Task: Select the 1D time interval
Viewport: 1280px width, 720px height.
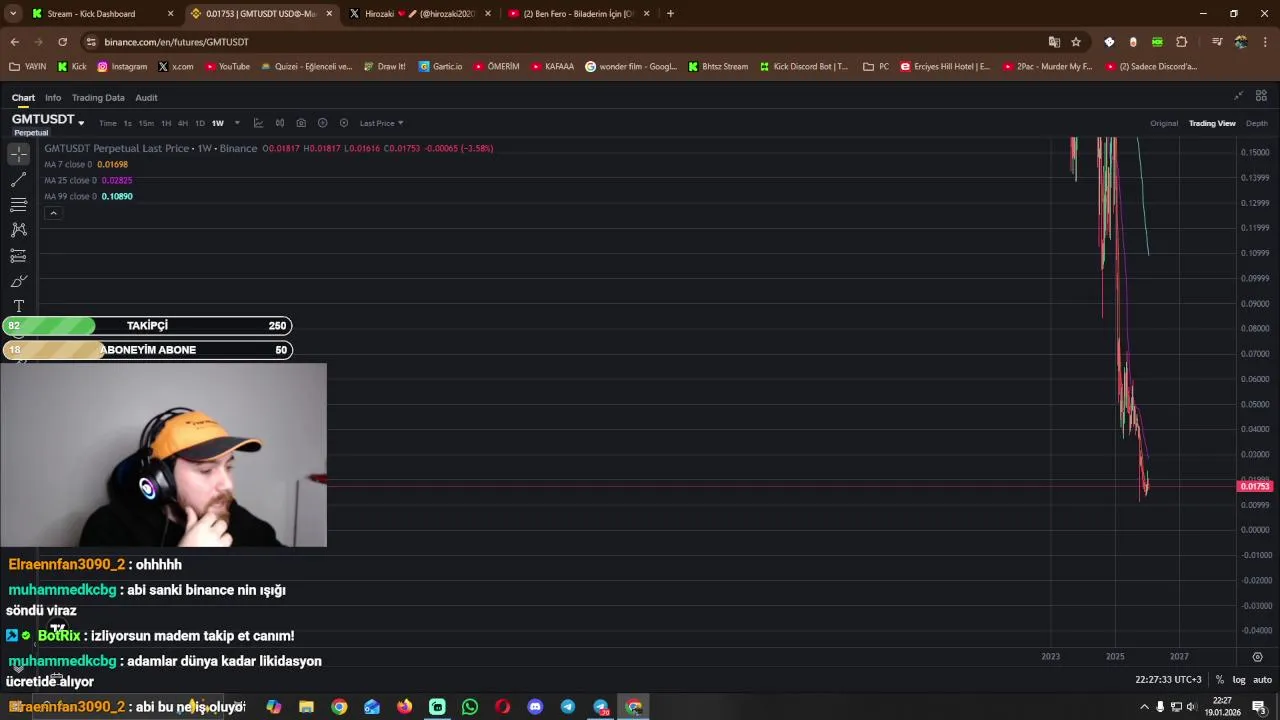Action: pyautogui.click(x=200, y=123)
